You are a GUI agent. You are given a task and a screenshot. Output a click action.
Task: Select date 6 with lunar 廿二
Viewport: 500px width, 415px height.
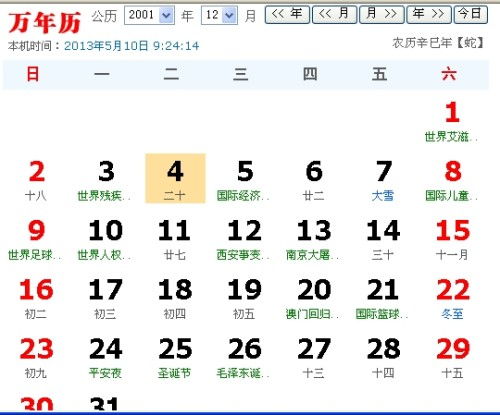pyautogui.click(x=314, y=180)
